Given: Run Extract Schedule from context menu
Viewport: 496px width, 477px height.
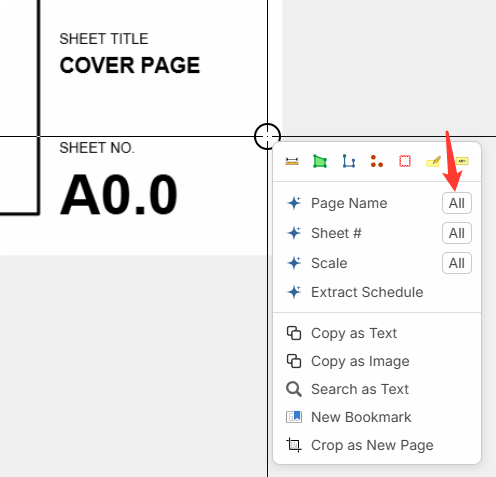Looking at the screenshot, I should pyautogui.click(x=367, y=292).
